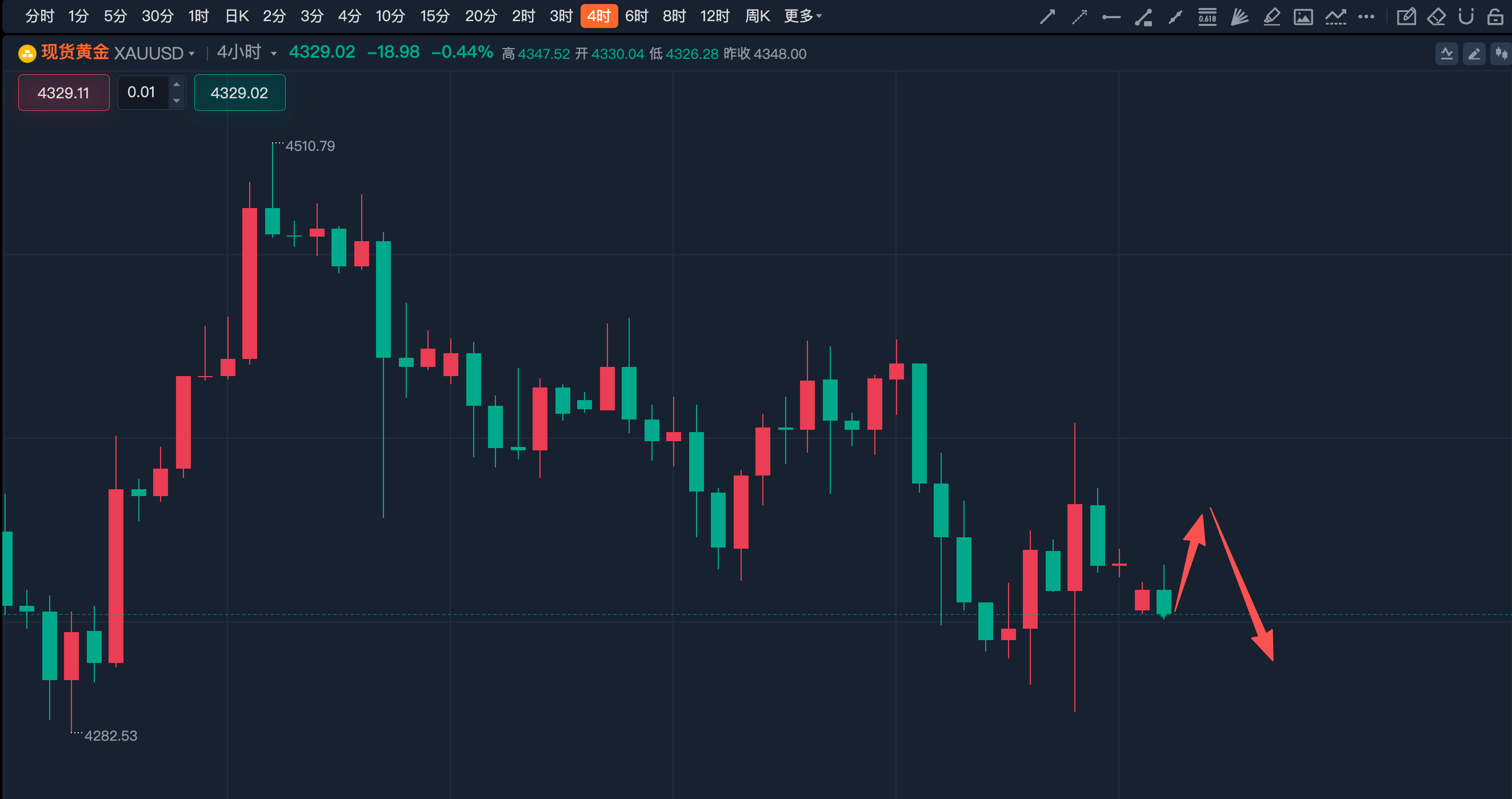The width and height of the screenshot is (1512, 799).
Task: Select the dashed arrow drawing tool
Action: pos(1079,17)
